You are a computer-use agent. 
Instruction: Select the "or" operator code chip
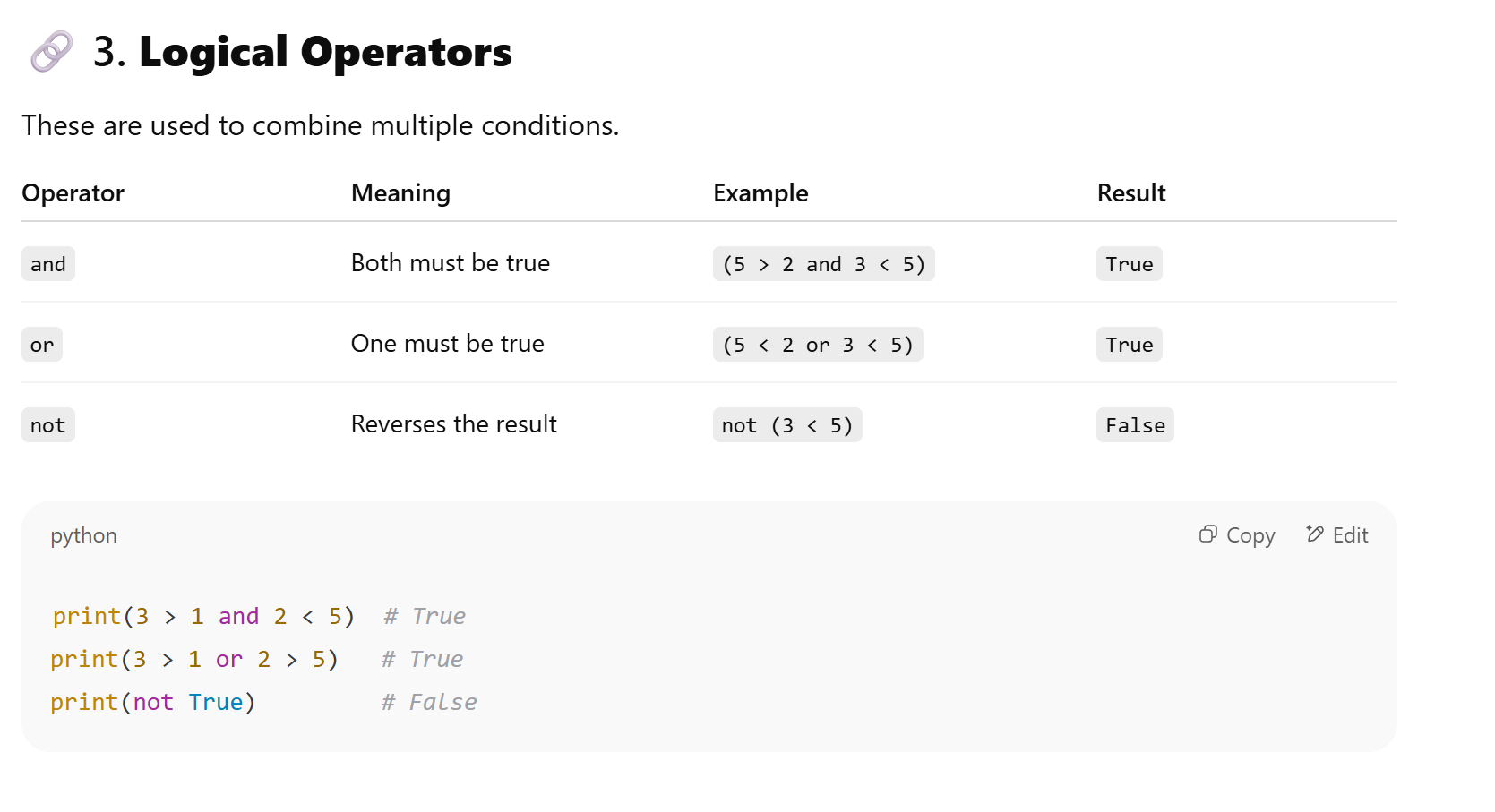pos(42,345)
